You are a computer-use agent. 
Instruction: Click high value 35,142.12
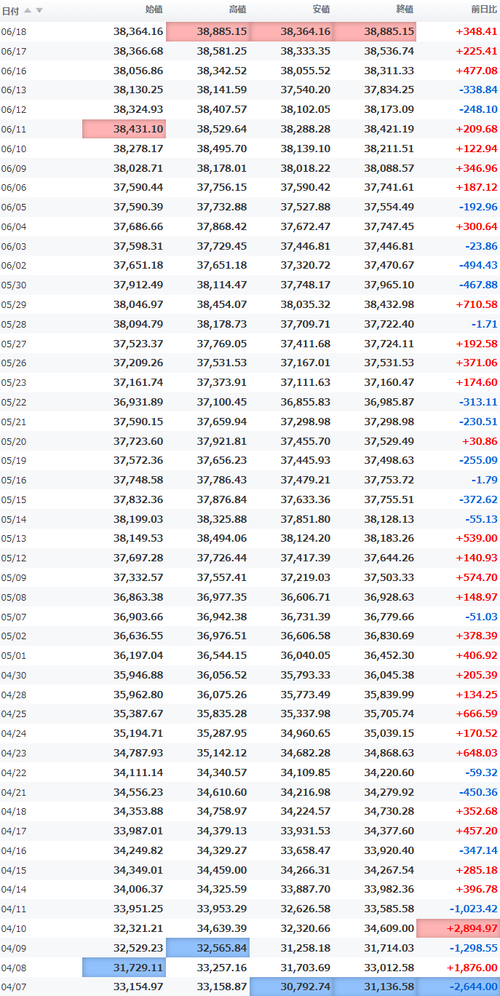coord(222,753)
